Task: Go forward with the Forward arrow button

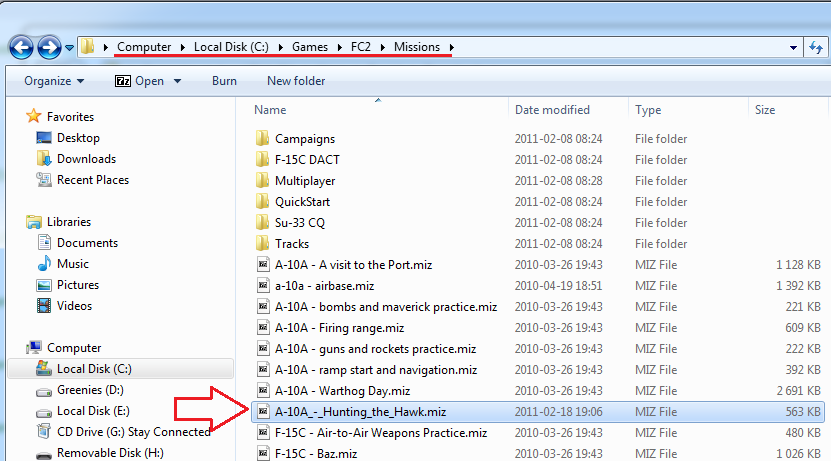Action: point(50,48)
